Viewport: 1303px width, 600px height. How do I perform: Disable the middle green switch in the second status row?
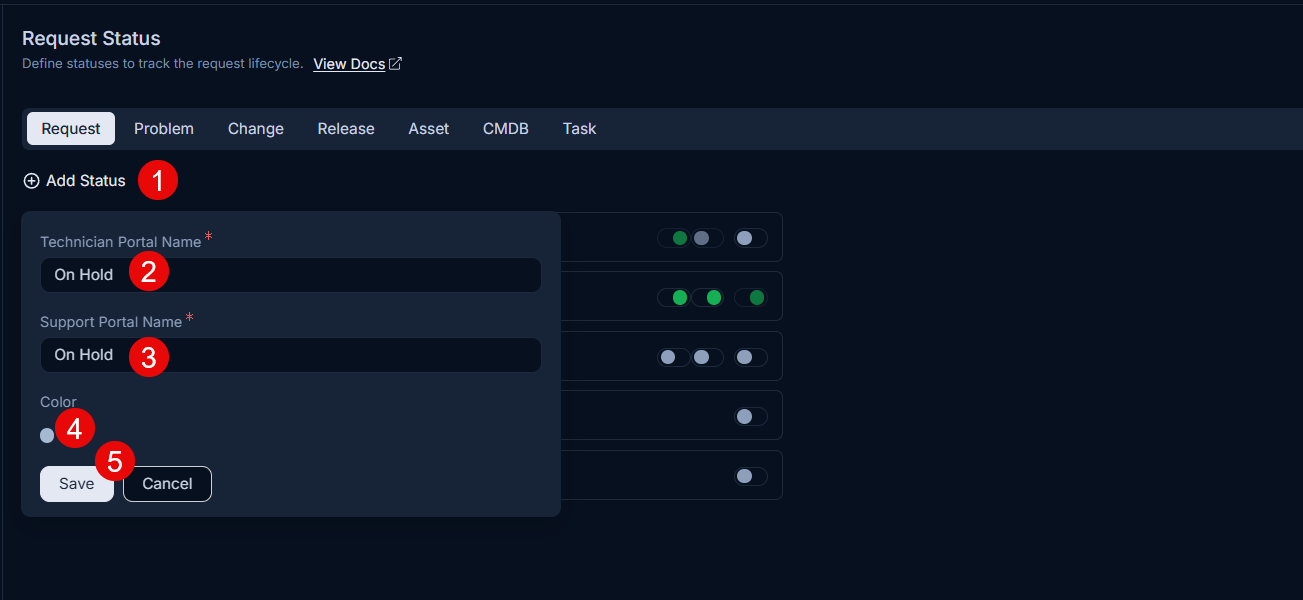pos(707,297)
